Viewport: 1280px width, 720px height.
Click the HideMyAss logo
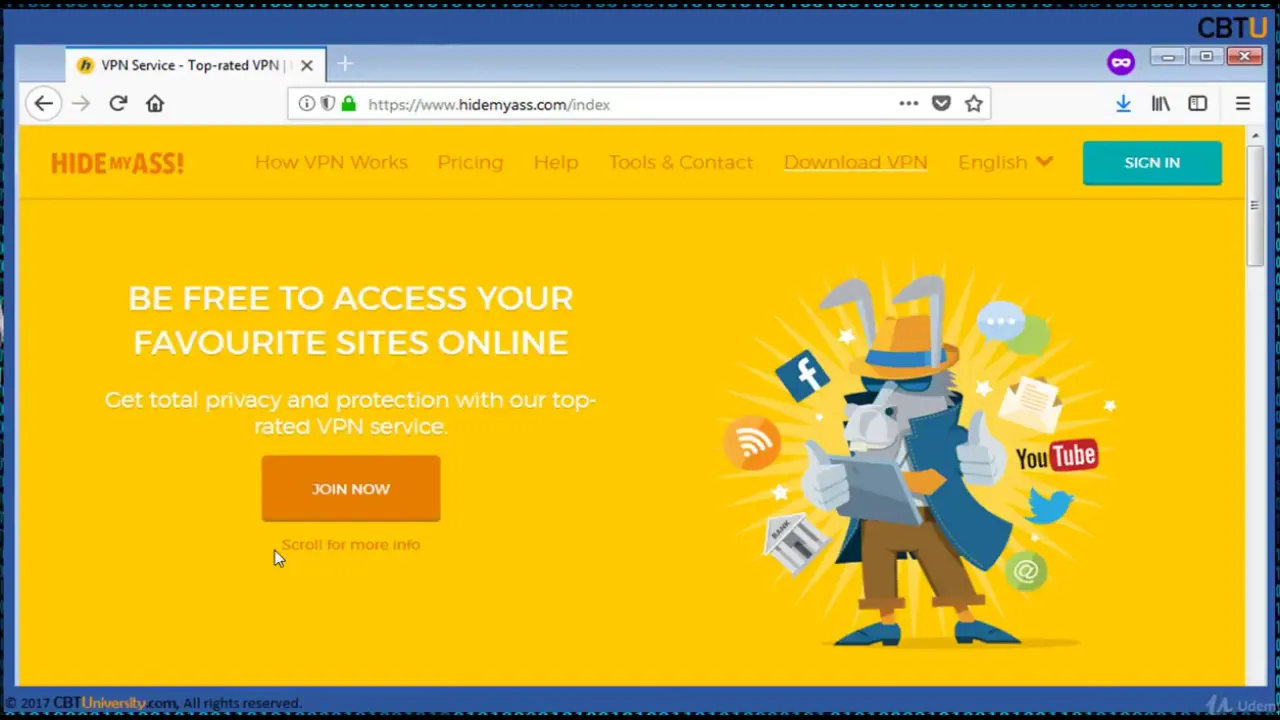(117, 163)
